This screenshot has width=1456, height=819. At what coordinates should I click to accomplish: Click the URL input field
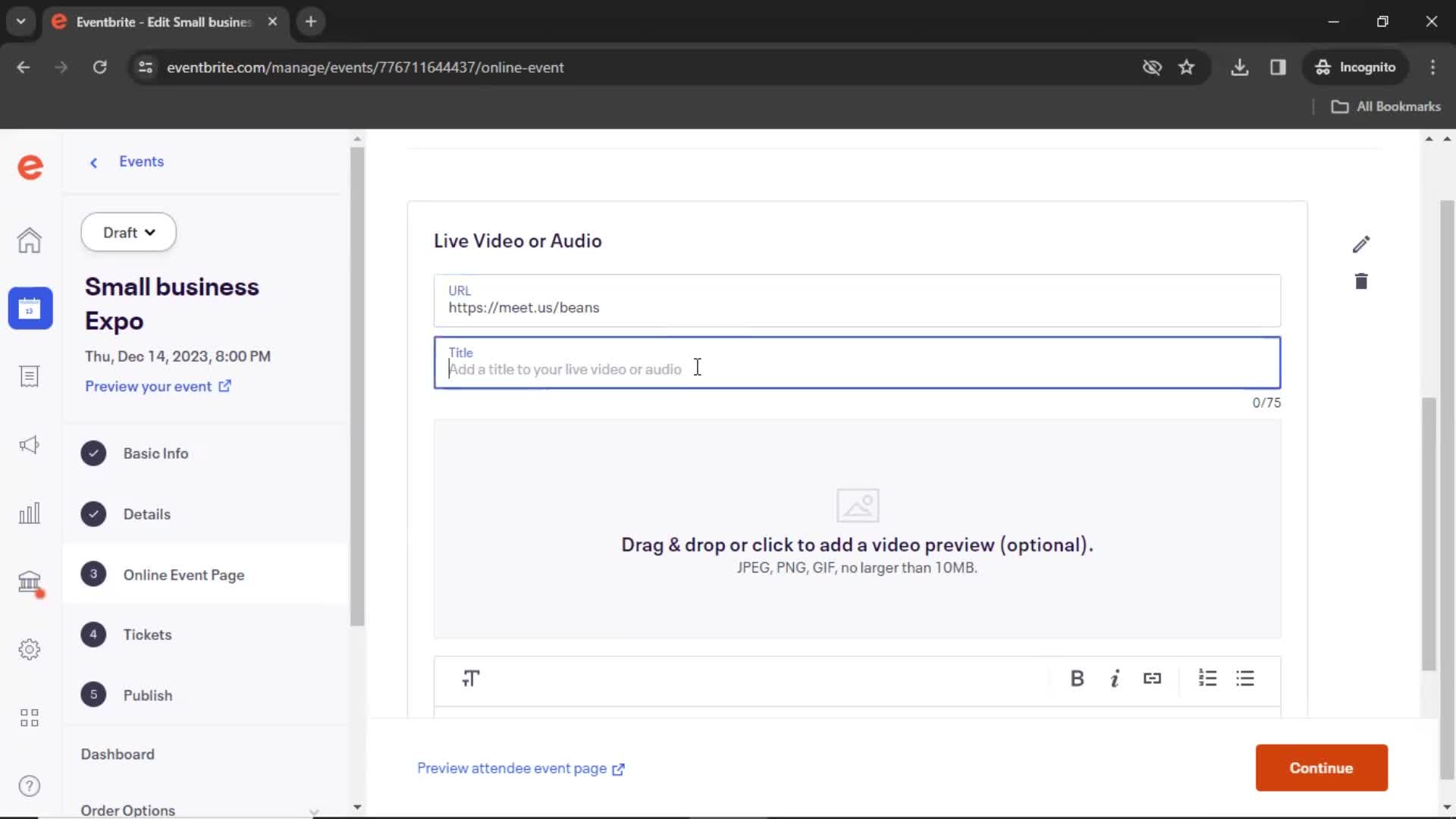857,301
